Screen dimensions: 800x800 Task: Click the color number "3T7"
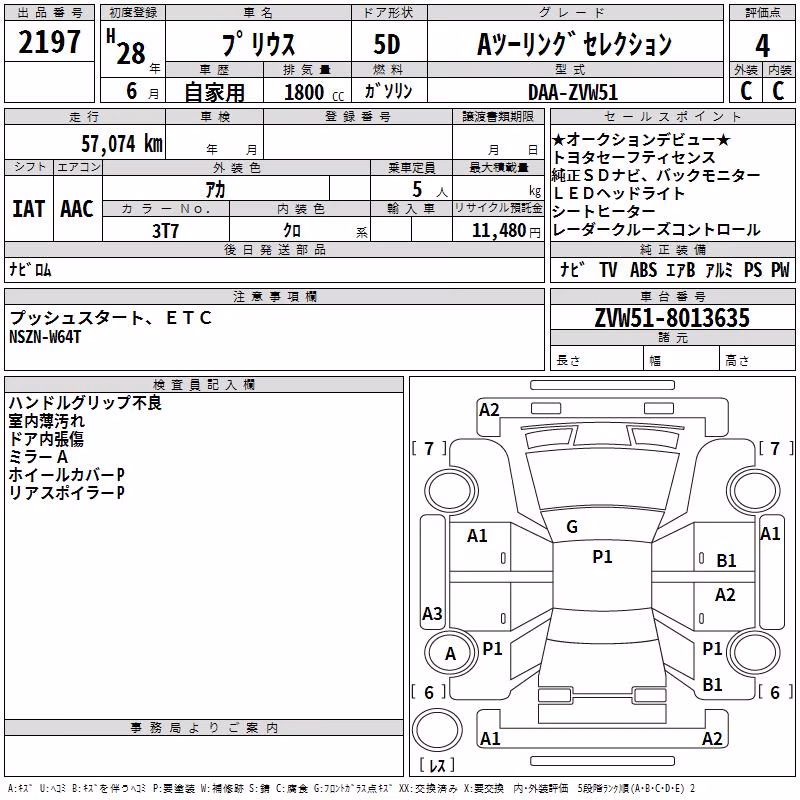click(x=166, y=231)
